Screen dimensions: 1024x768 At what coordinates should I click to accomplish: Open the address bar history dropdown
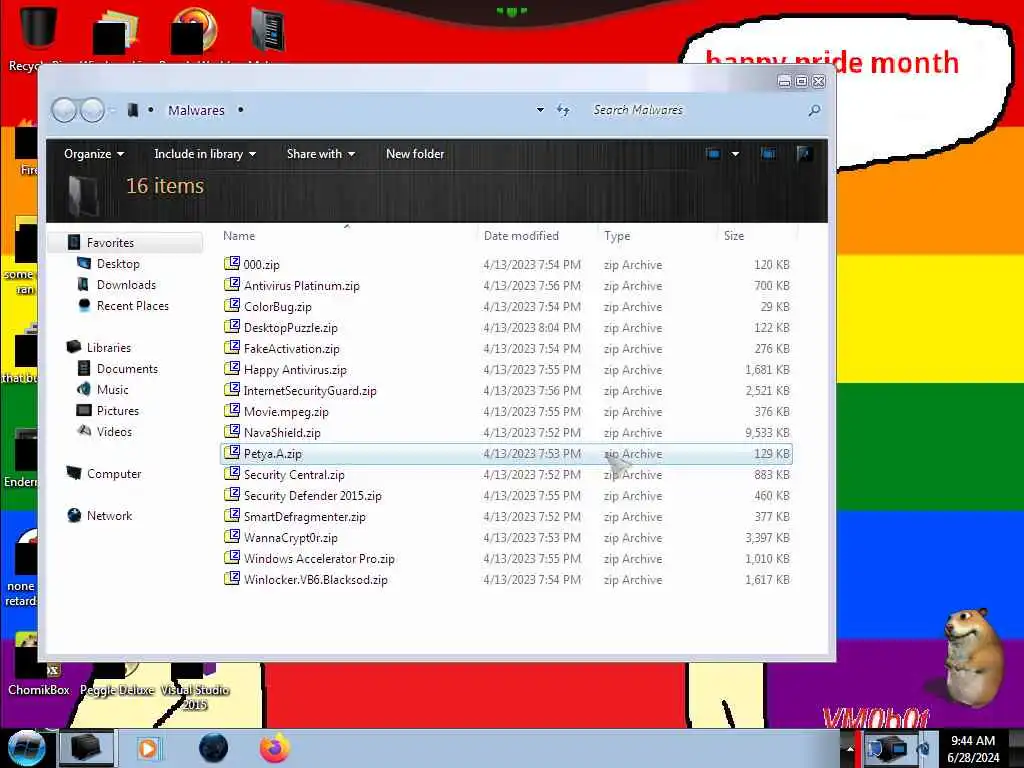coord(540,110)
